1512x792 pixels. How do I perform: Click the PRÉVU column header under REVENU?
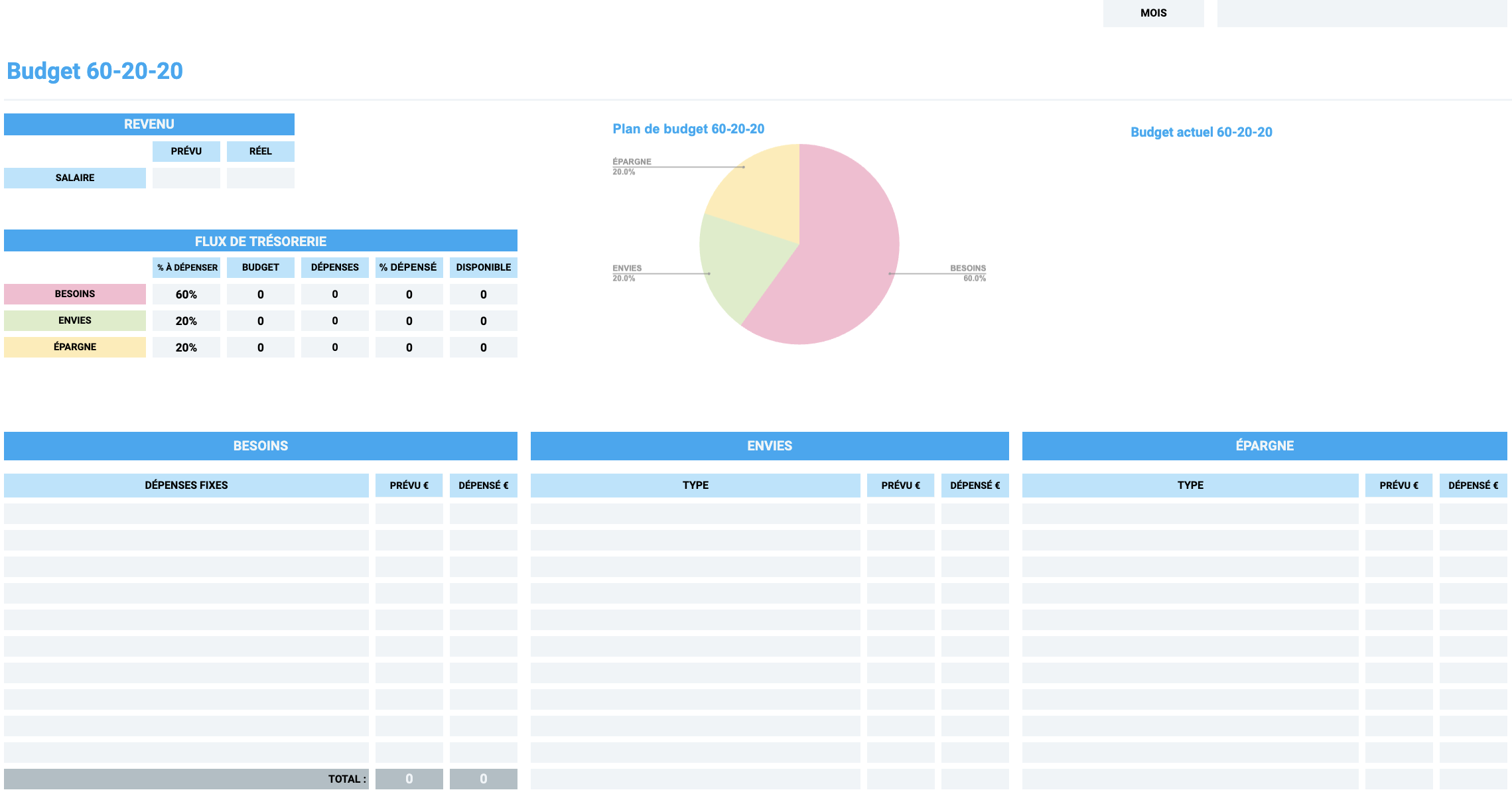186,151
